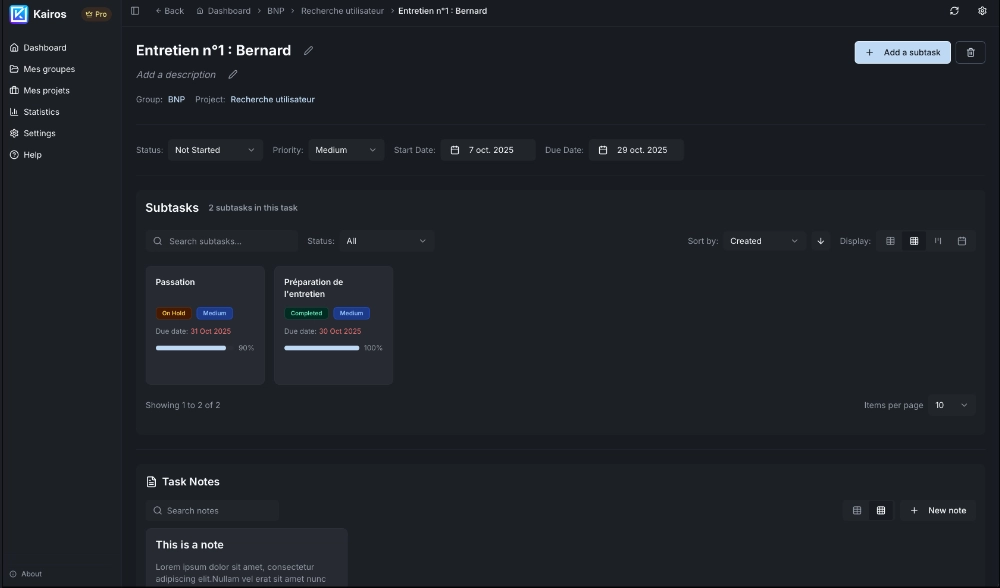Expand the Sort by Created dropdown

tap(765, 241)
